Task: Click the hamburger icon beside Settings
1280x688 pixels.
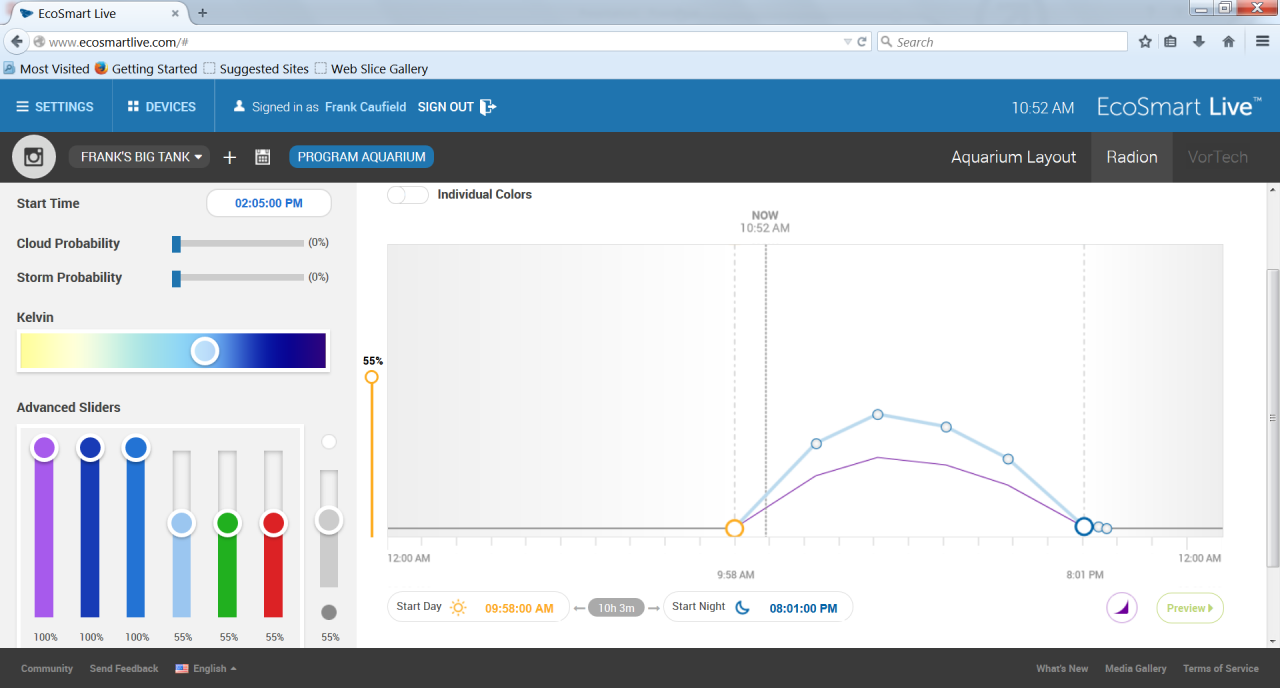Action: pyautogui.click(x=23, y=107)
